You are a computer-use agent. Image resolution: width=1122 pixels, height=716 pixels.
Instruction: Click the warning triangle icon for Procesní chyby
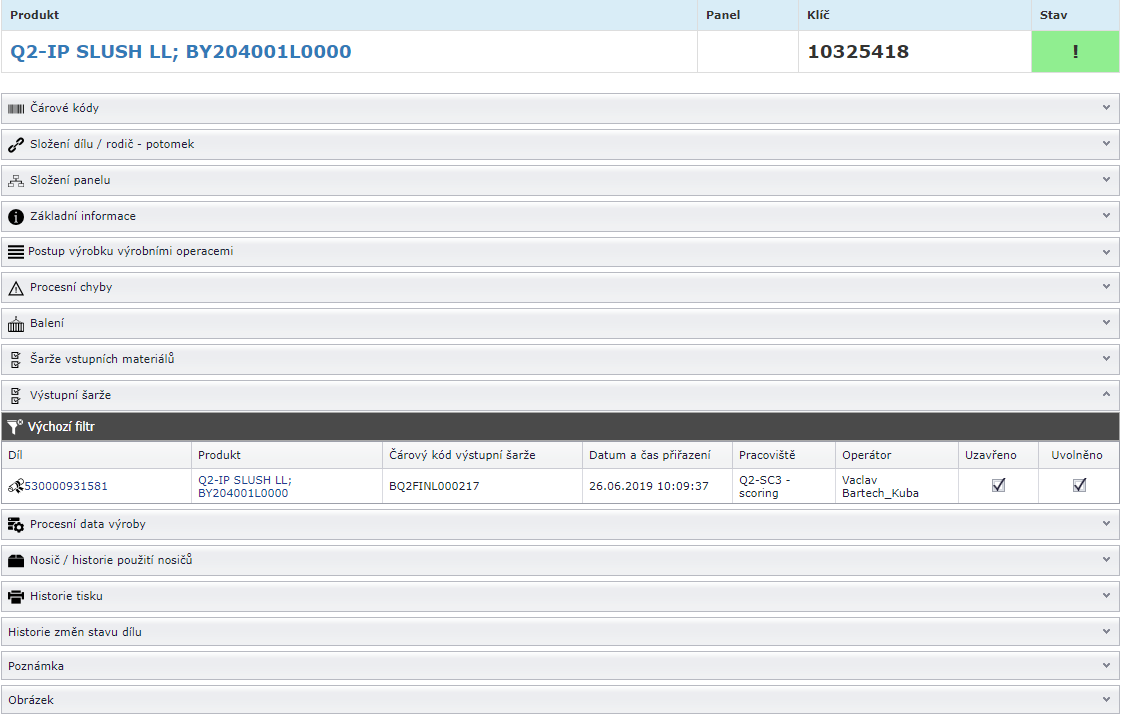(x=16, y=288)
